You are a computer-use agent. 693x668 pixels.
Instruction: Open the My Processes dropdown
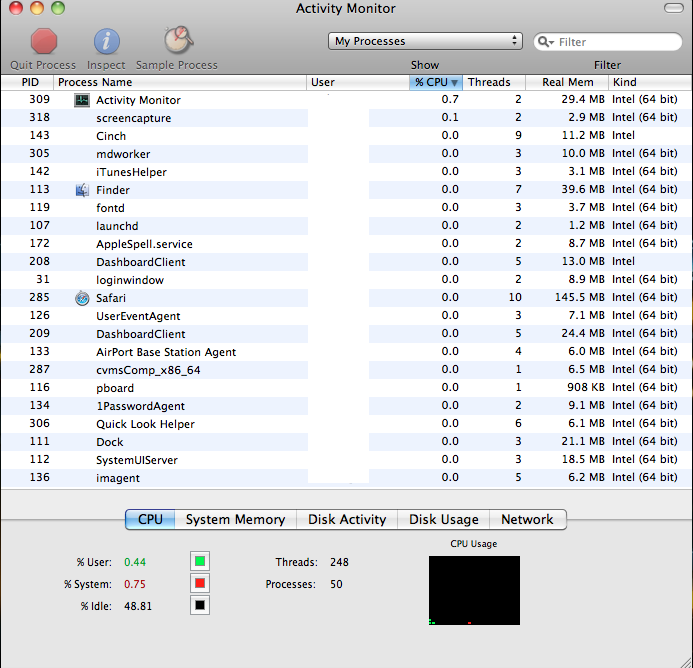(x=425, y=41)
